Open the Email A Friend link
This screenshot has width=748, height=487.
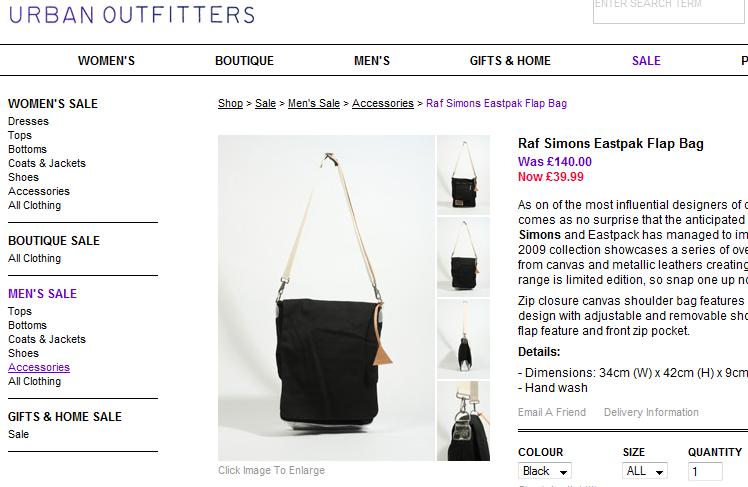(552, 412)
